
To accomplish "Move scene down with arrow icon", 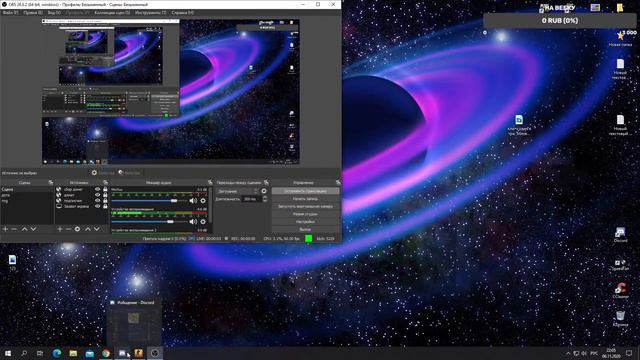I will click(33, 229).
